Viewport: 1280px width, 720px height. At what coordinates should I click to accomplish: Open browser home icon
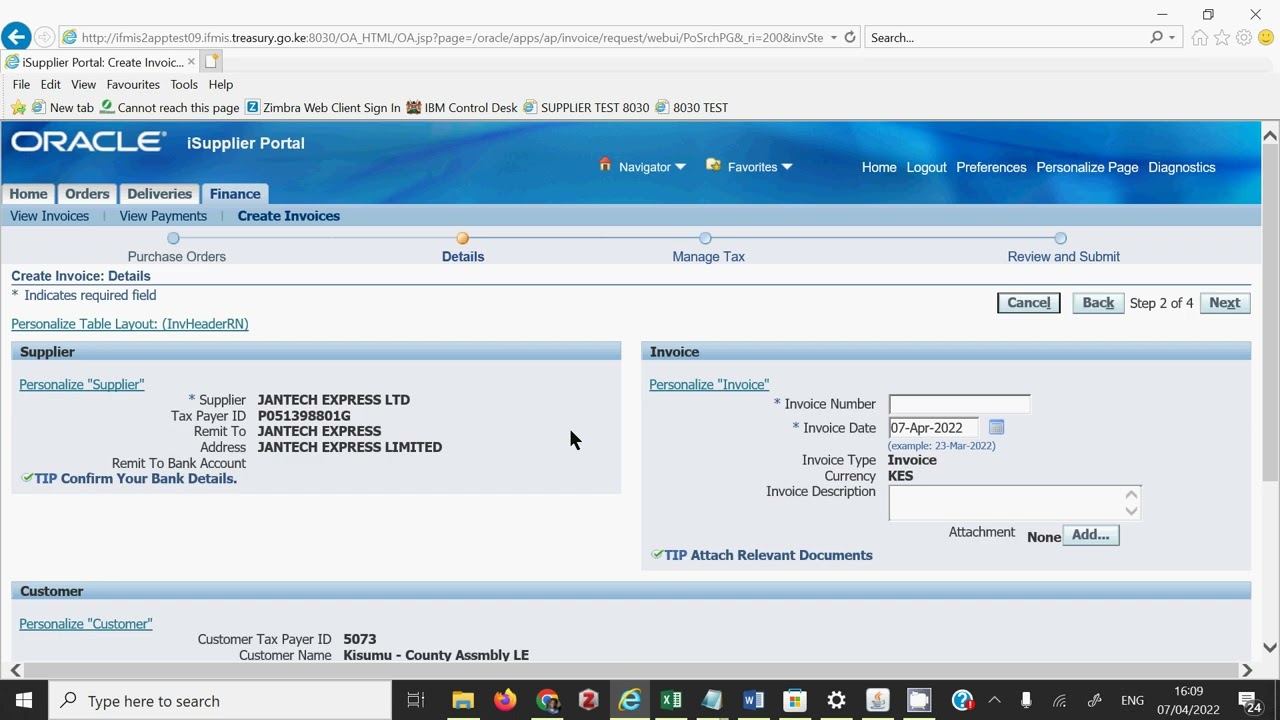(x=1200, y=38)
